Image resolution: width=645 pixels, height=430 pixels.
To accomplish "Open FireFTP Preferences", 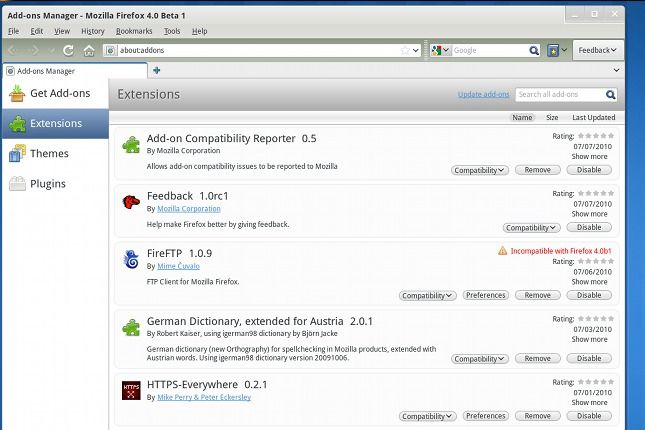I will click(x=486, y=295).
